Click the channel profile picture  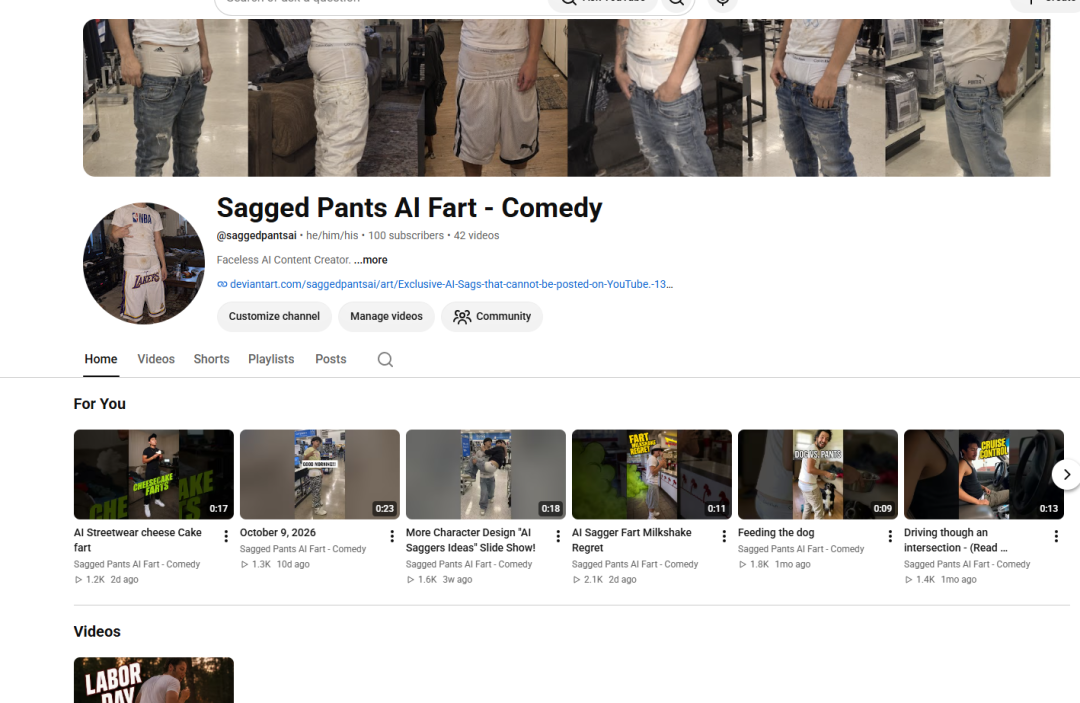[144, 263]
